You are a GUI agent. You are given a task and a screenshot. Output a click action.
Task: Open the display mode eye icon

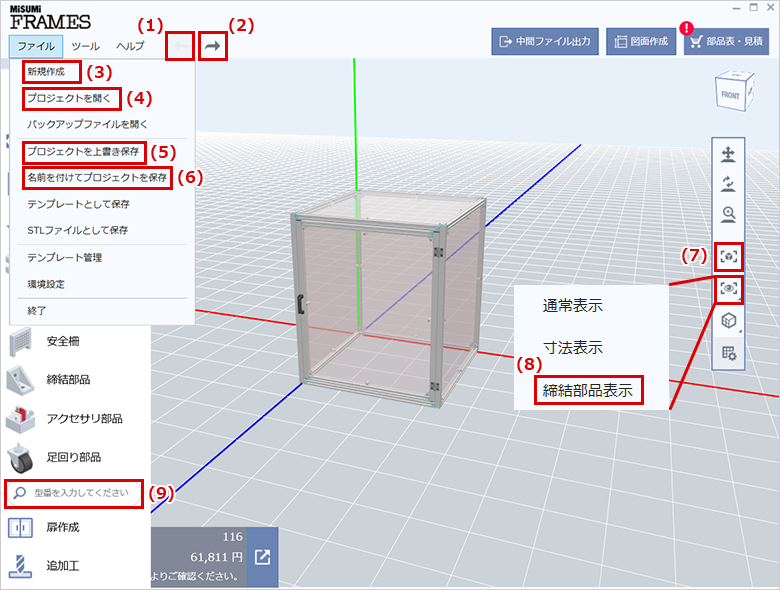[x=729, y=289]
